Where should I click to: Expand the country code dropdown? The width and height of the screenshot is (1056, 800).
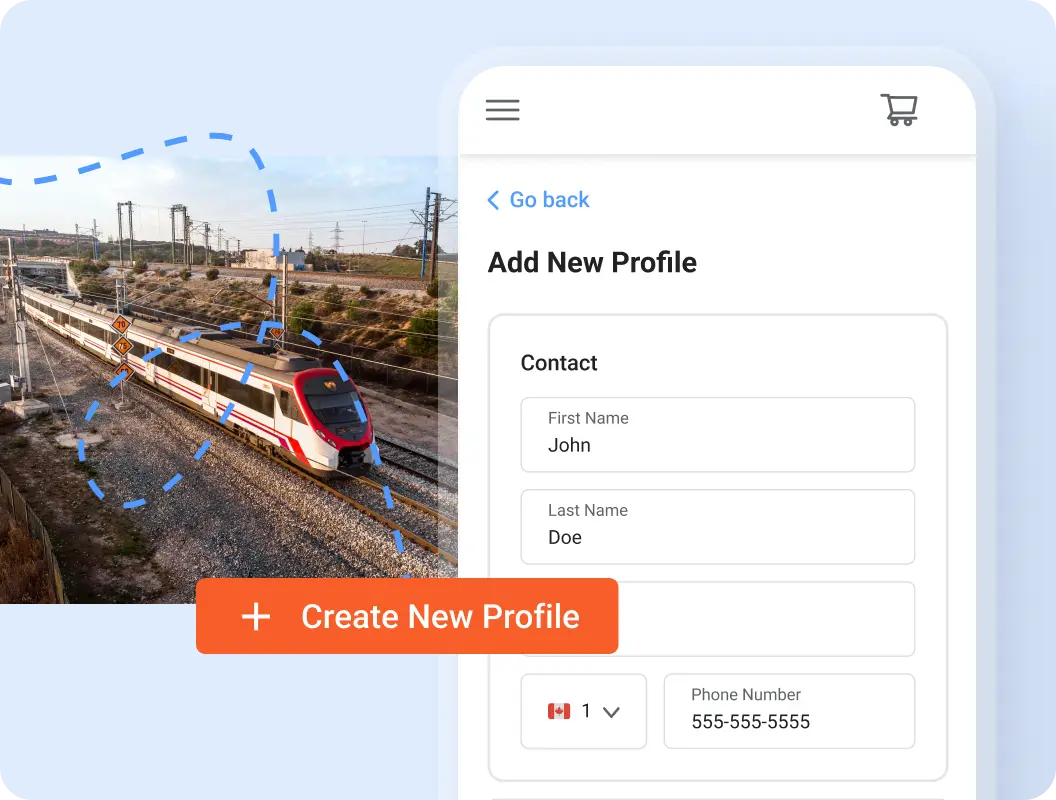[x=583, y=711]
